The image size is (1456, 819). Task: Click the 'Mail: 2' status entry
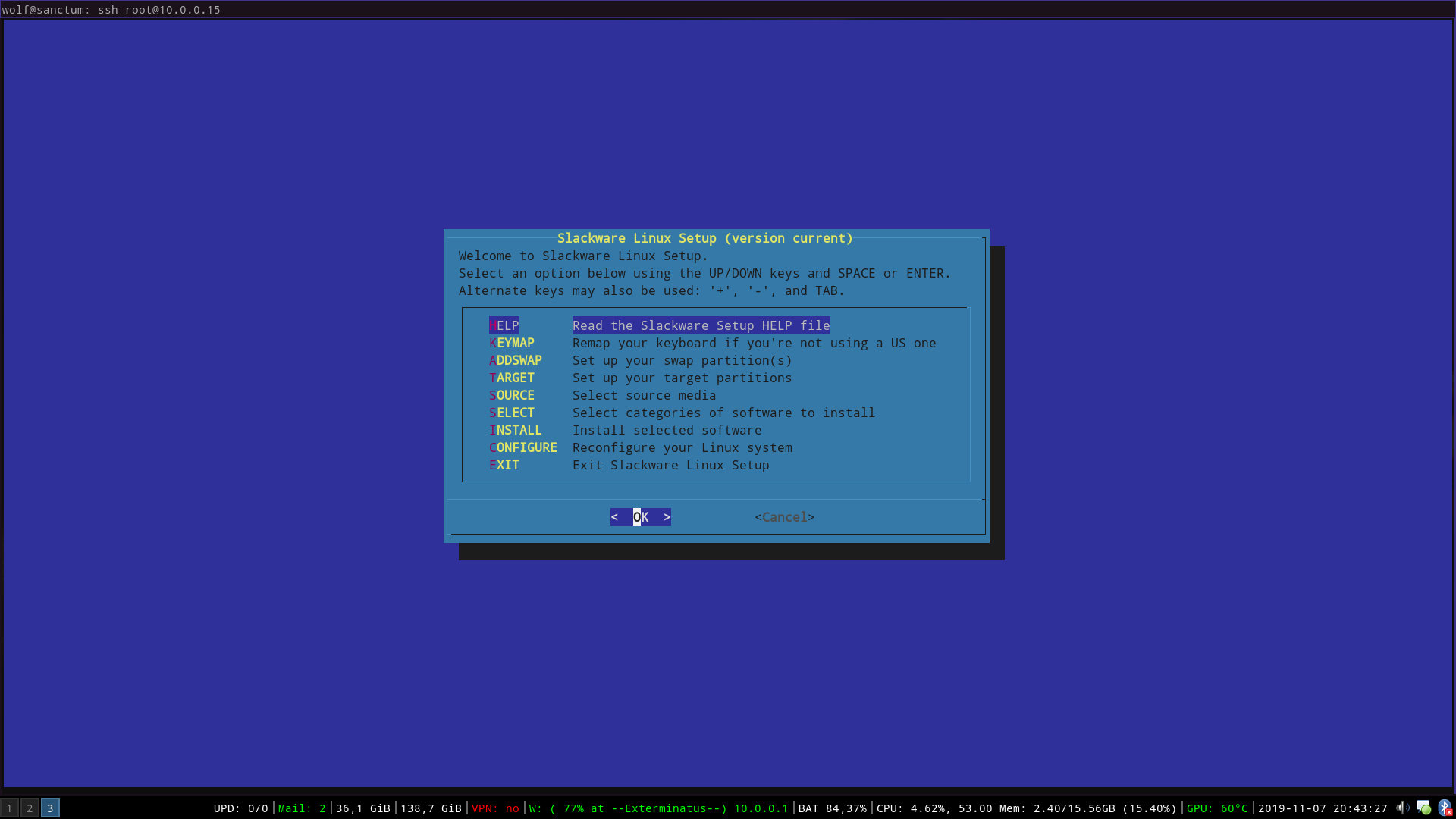point(302,808)
